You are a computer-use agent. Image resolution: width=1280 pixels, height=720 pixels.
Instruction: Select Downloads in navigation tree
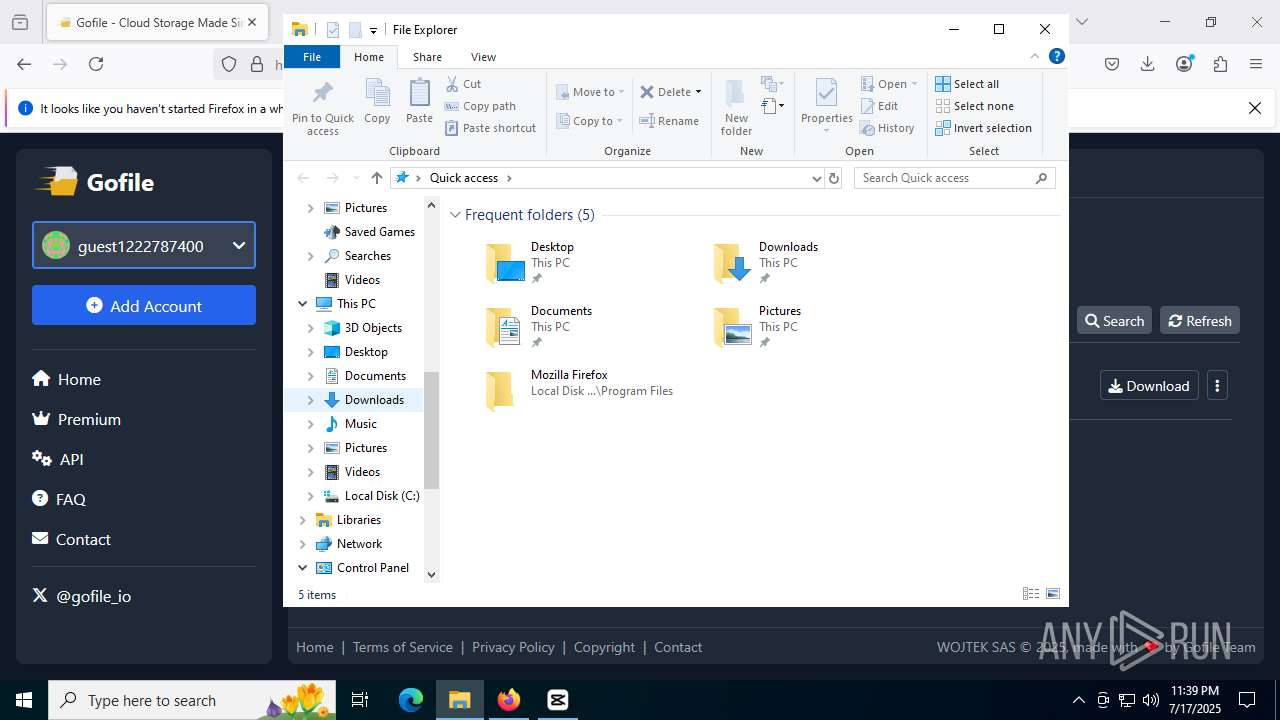point(374,400)
